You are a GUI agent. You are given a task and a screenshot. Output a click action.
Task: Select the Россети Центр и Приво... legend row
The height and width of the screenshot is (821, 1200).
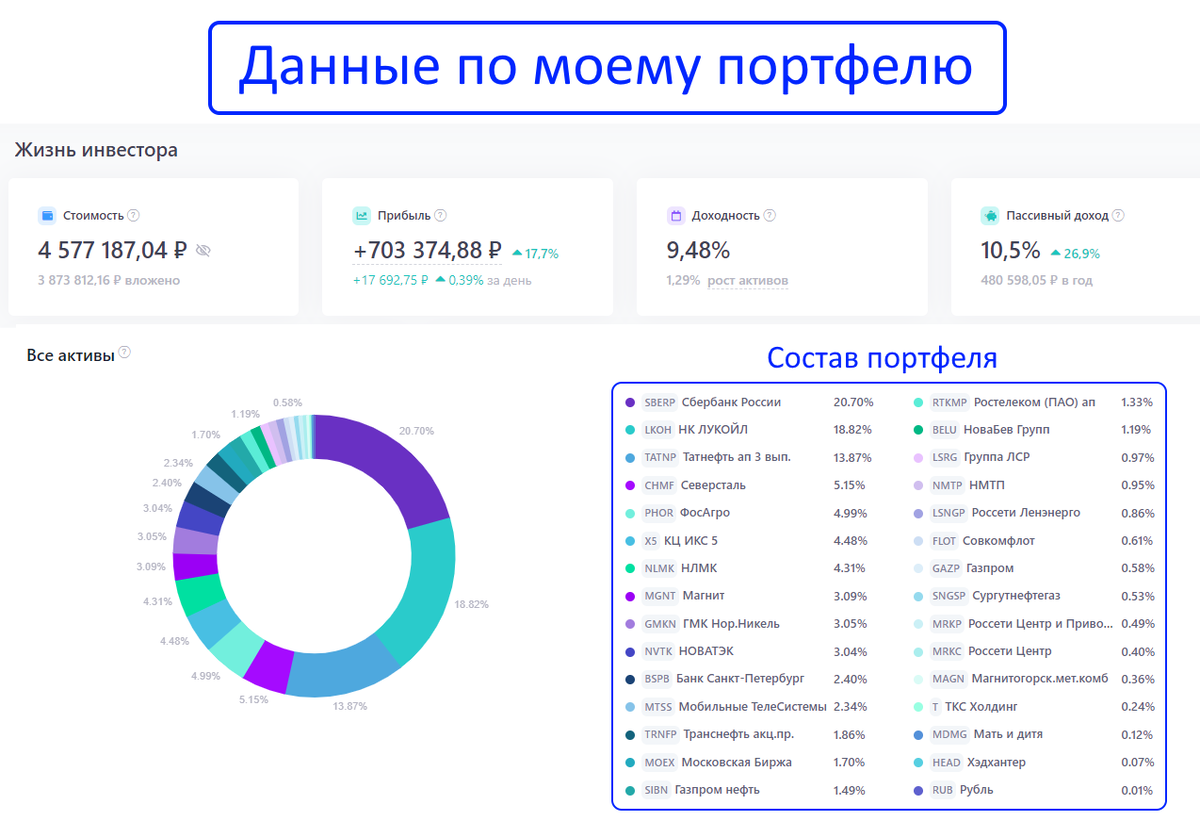coord(1034,624)
